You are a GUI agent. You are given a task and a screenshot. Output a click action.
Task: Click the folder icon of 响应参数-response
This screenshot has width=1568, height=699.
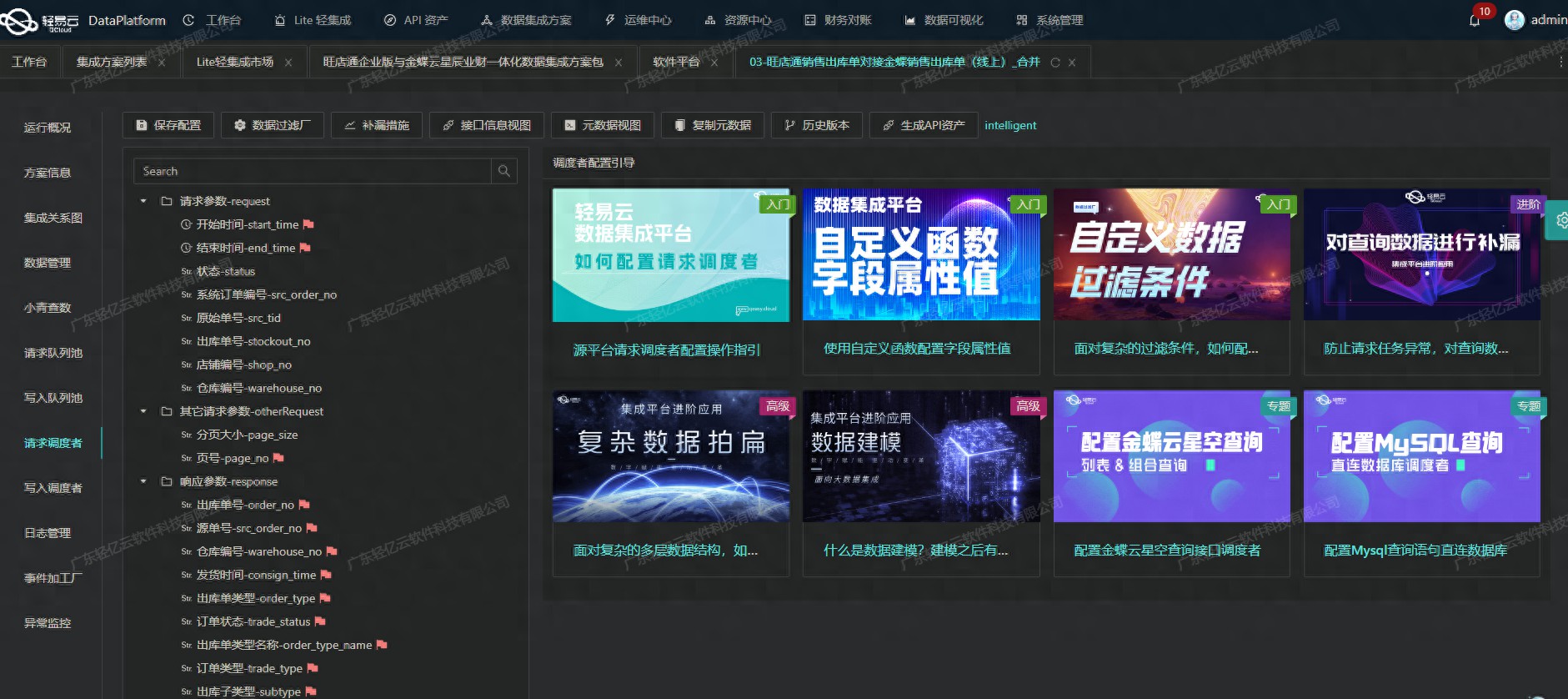(166, 481)
